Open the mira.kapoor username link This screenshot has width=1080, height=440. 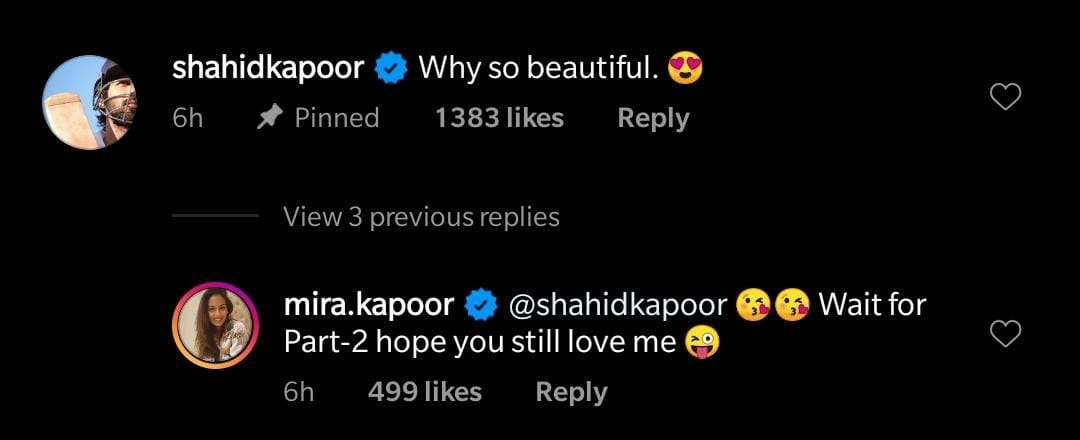[370, 304]
